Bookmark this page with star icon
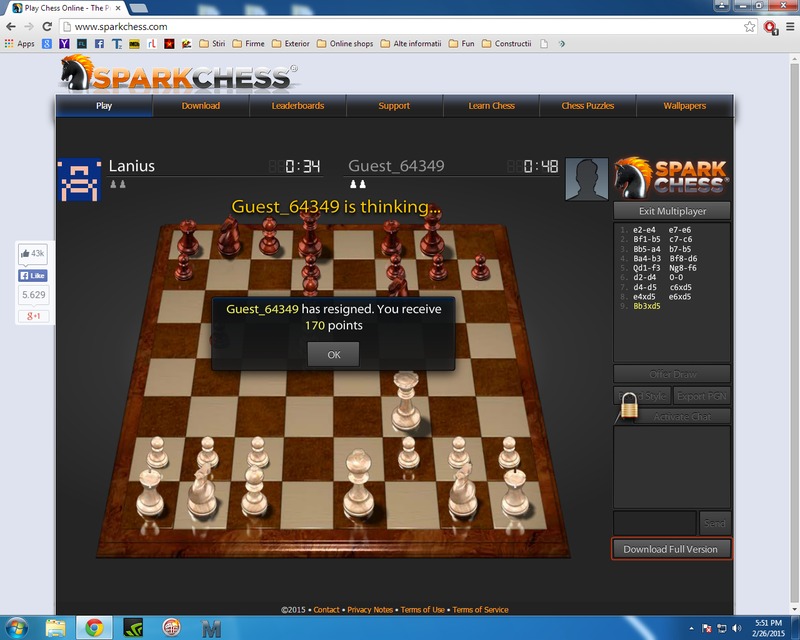Viewport: 800px width, 640px height. (x=749, y=27)
